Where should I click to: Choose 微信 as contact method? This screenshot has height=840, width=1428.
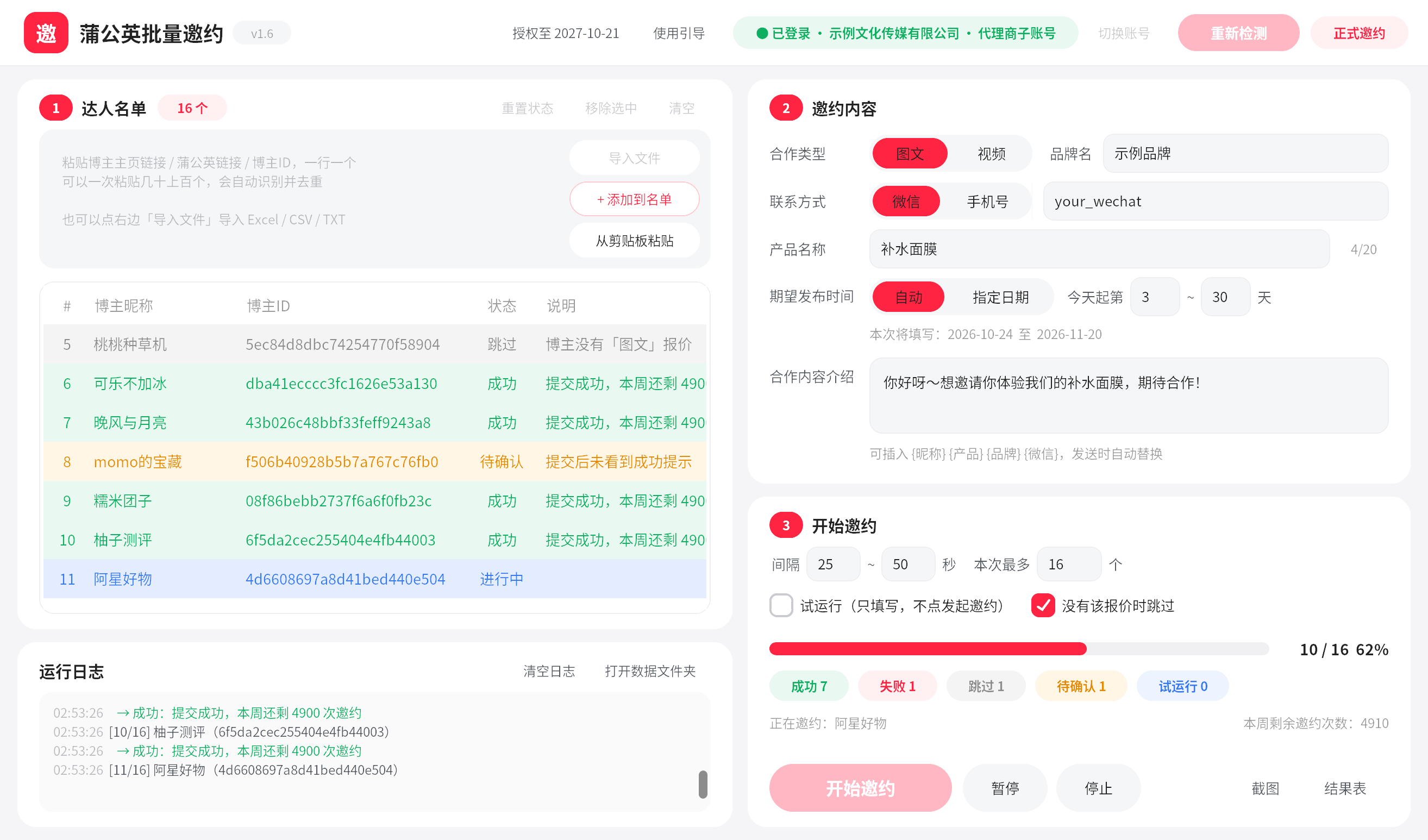[905, 201]
